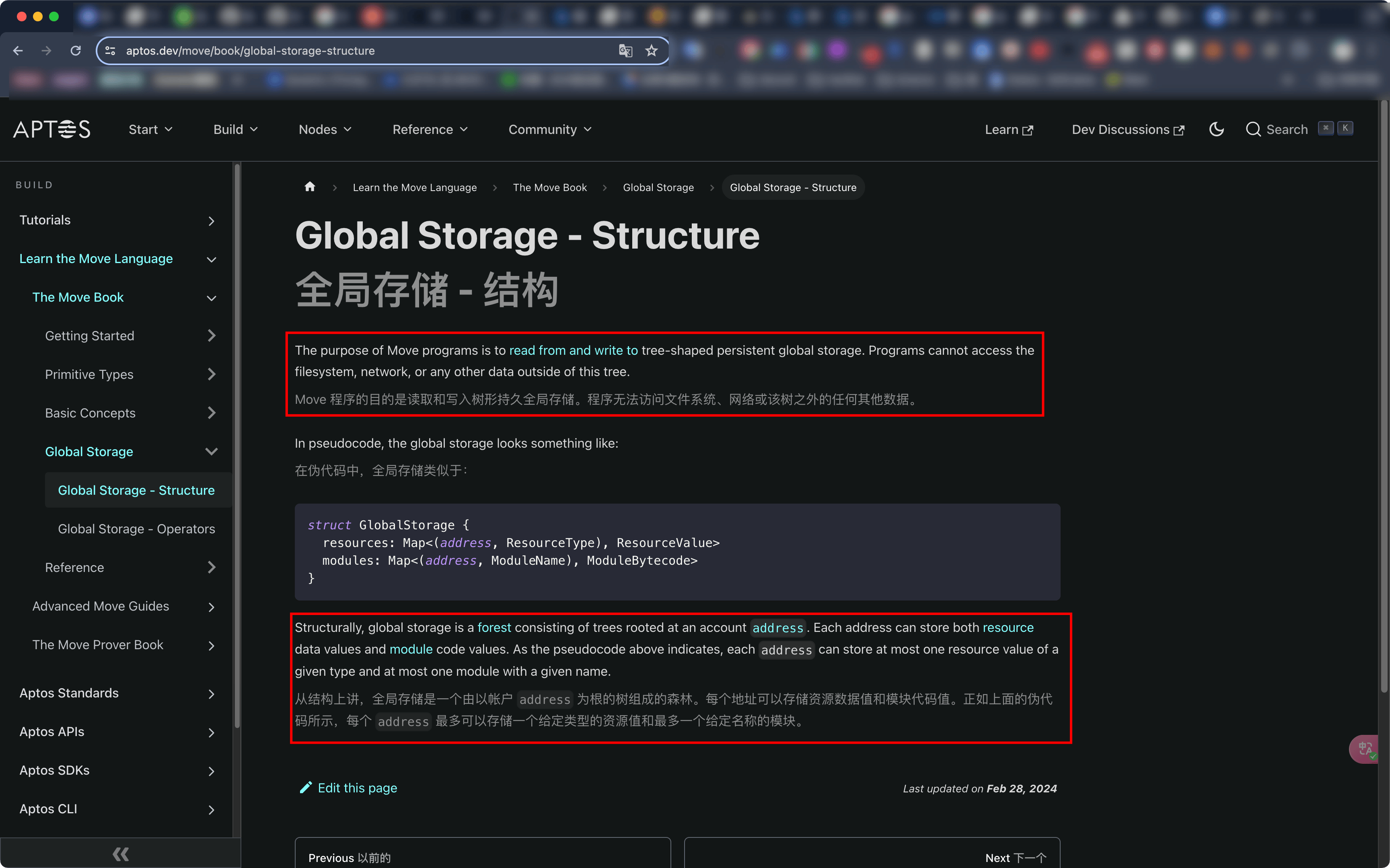Click the GlobalStorage pseudocode block
Viewport: 1390px width, 868px height.
coord(677,552)
